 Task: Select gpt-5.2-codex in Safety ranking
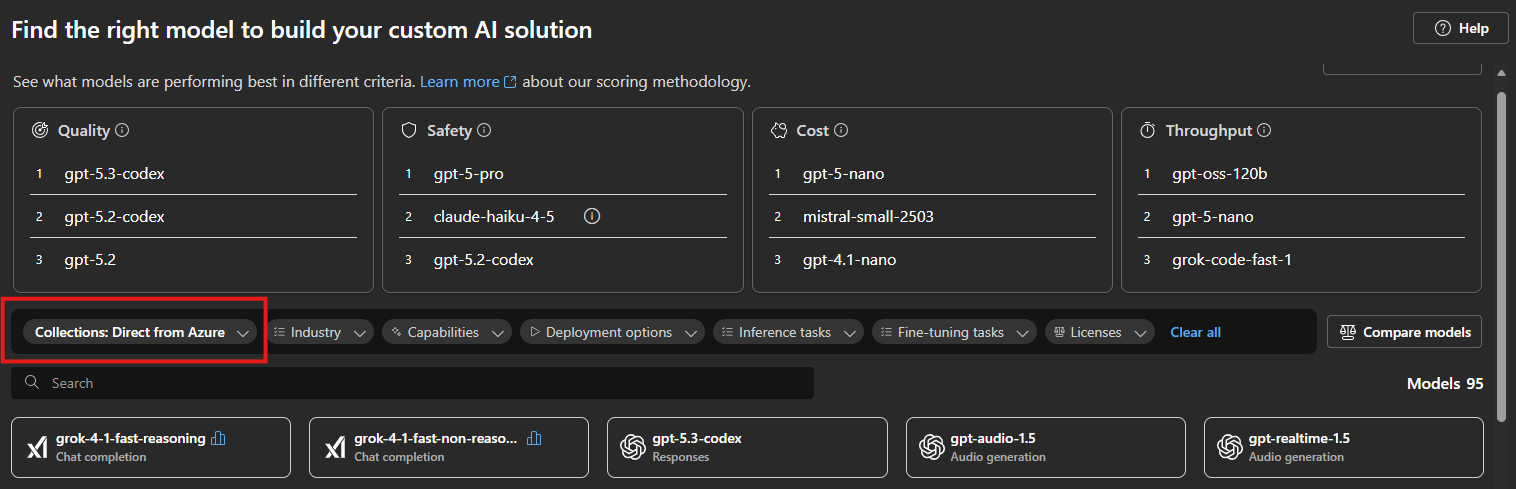click(x=483, y=259)
